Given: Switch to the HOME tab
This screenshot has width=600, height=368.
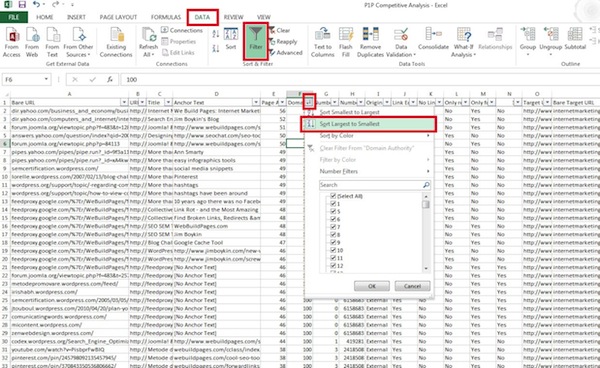Looking at the screenshot, I should 45,17.
